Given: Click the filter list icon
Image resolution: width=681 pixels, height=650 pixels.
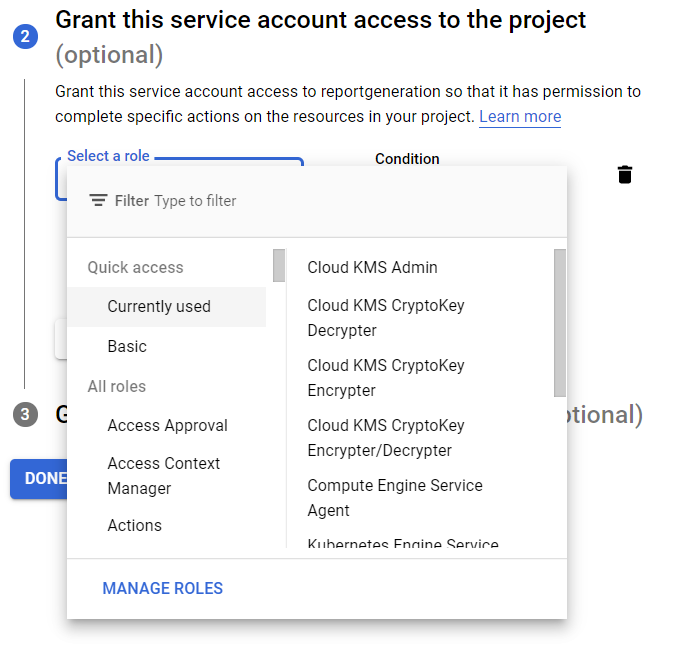Looking at the screenshot, I should pyautogui.click(x=98, y=201).
